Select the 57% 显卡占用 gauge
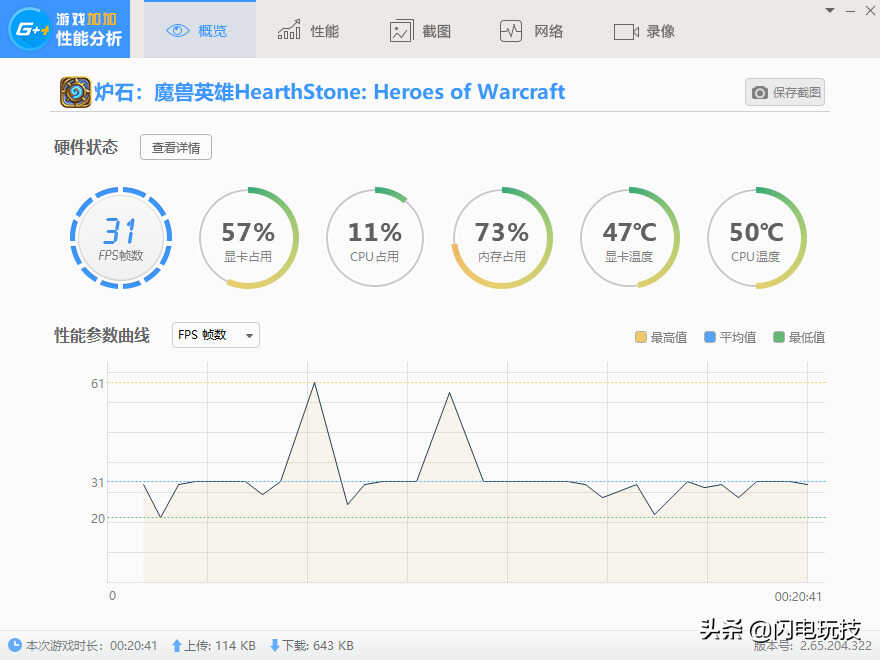 pyautogui.click(x=249, y=238)
